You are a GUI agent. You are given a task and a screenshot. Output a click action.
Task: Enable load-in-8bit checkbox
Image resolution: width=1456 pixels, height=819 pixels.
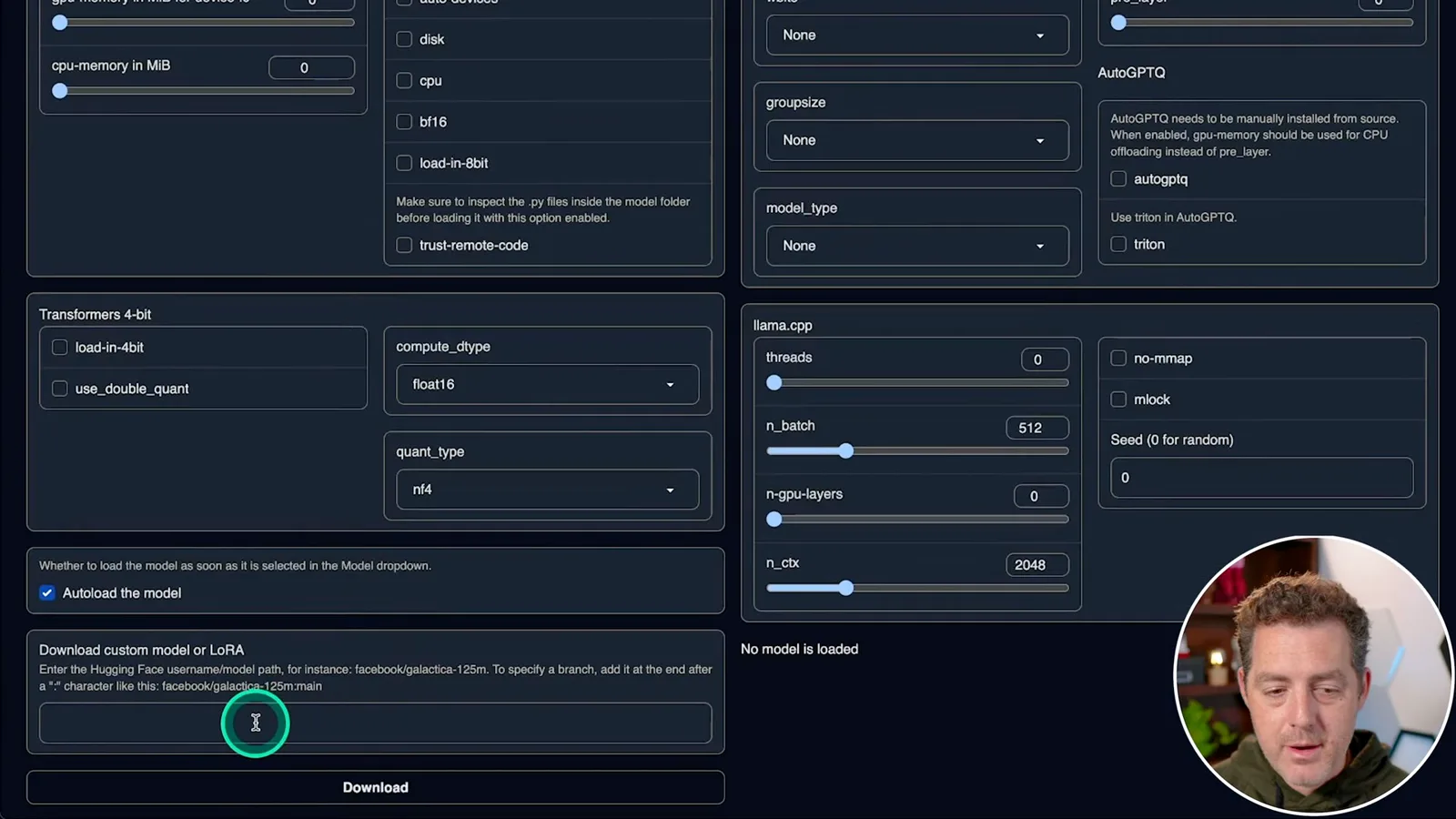(x=404, y=163)
